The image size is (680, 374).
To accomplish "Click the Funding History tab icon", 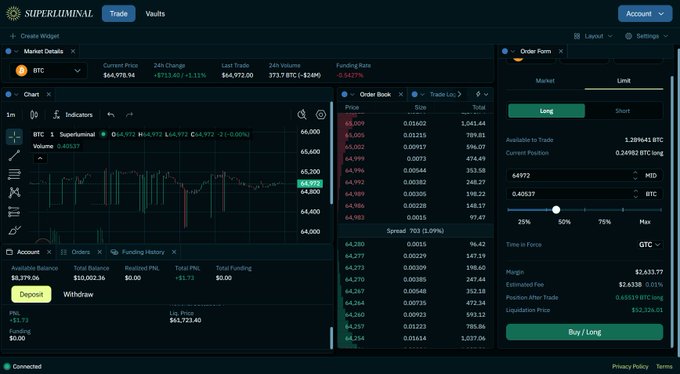I will pos(114,252).
